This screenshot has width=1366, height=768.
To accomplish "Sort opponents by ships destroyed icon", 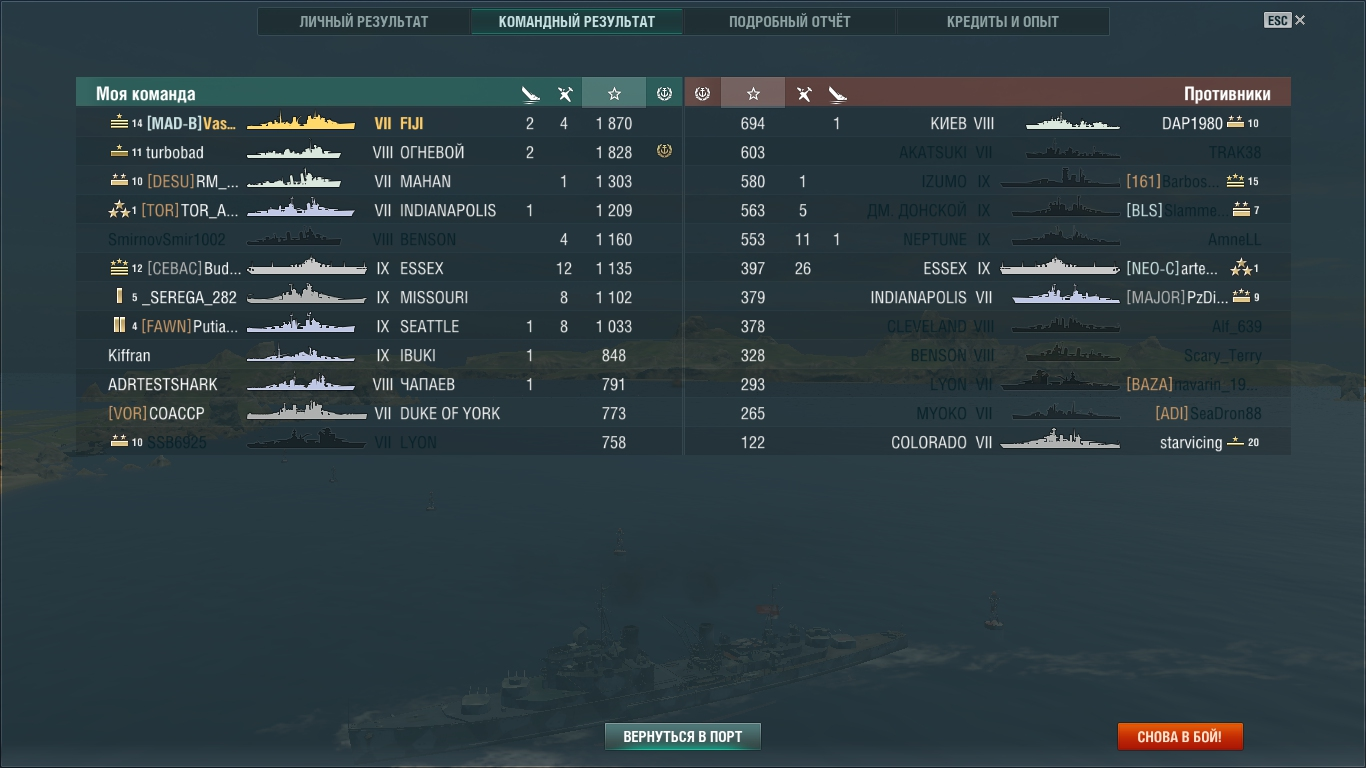I will coord(837,94).
